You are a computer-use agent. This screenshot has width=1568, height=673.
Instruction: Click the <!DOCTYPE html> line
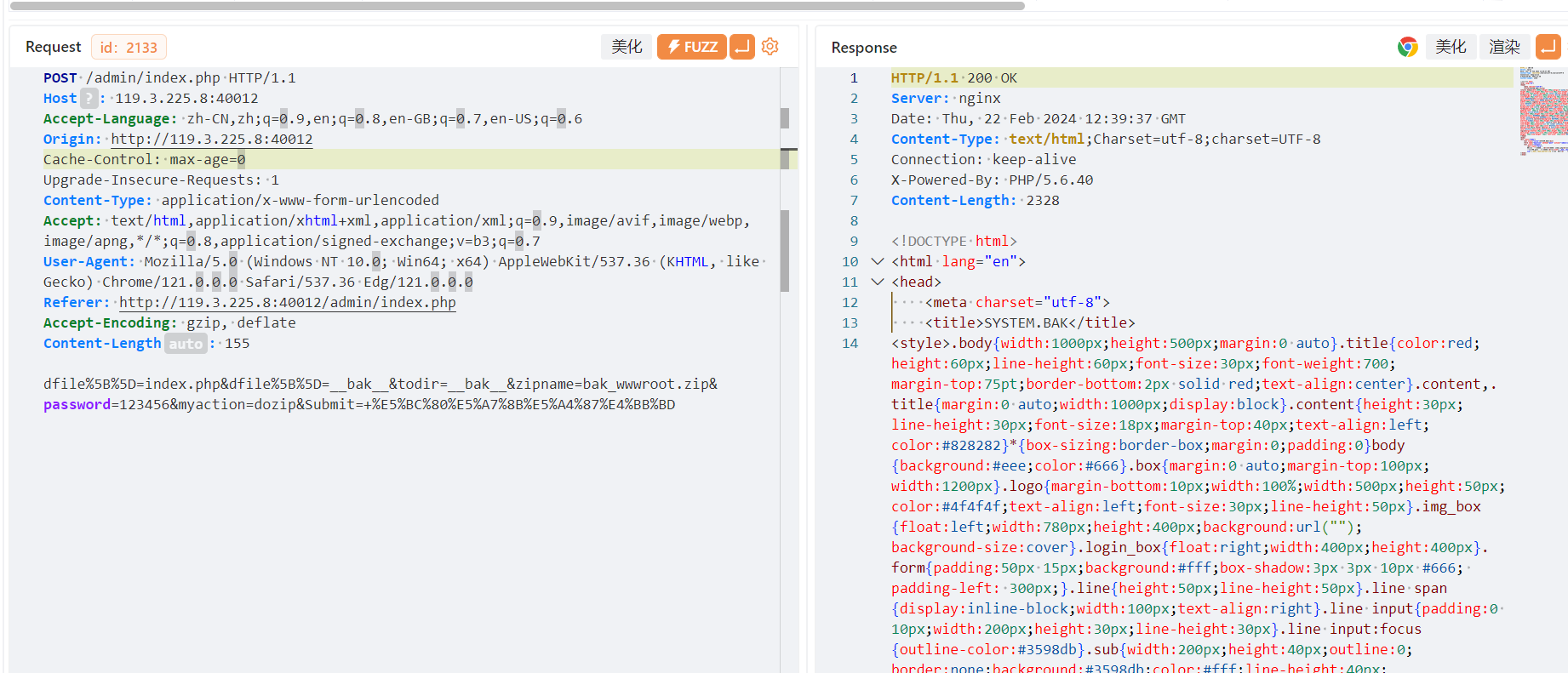click(x=953, y=241)
